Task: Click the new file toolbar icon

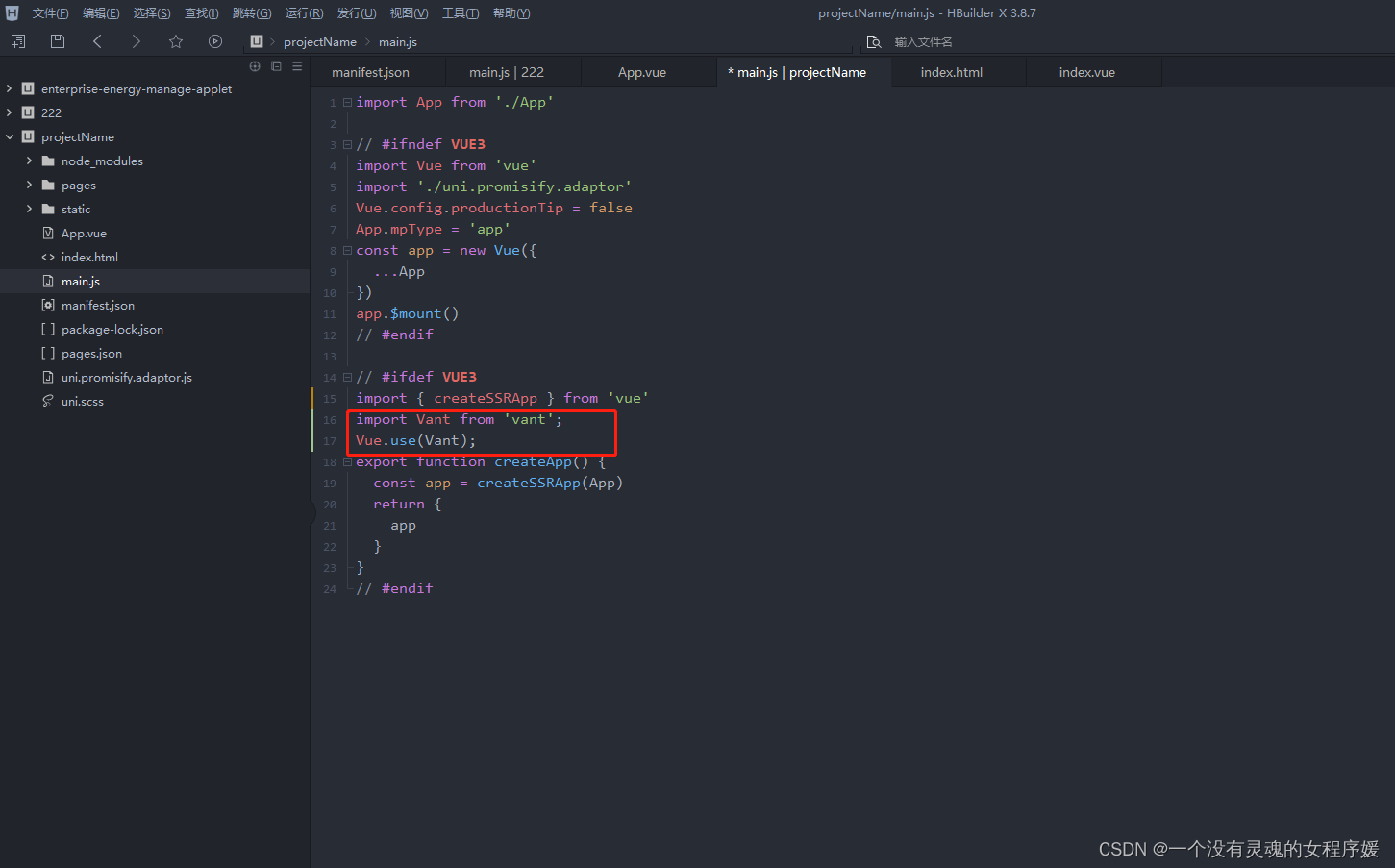Action: [18, 41]
